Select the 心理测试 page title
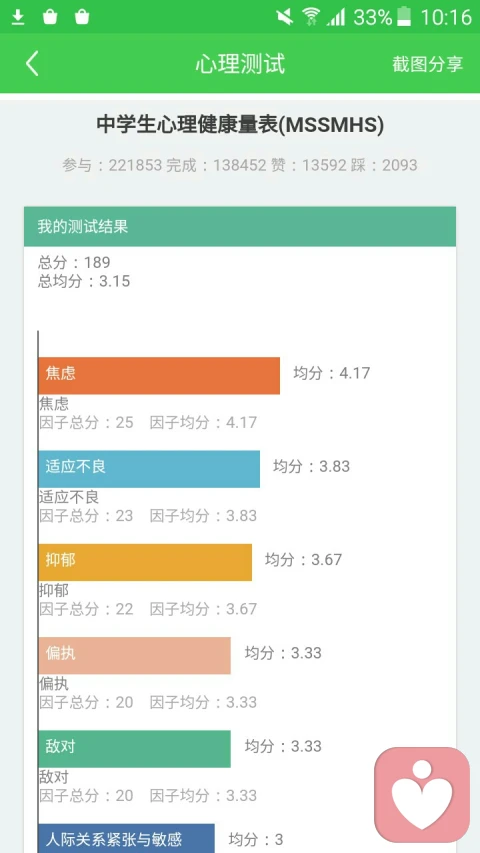This screenshot has height=853, width=480. point(240,64)
